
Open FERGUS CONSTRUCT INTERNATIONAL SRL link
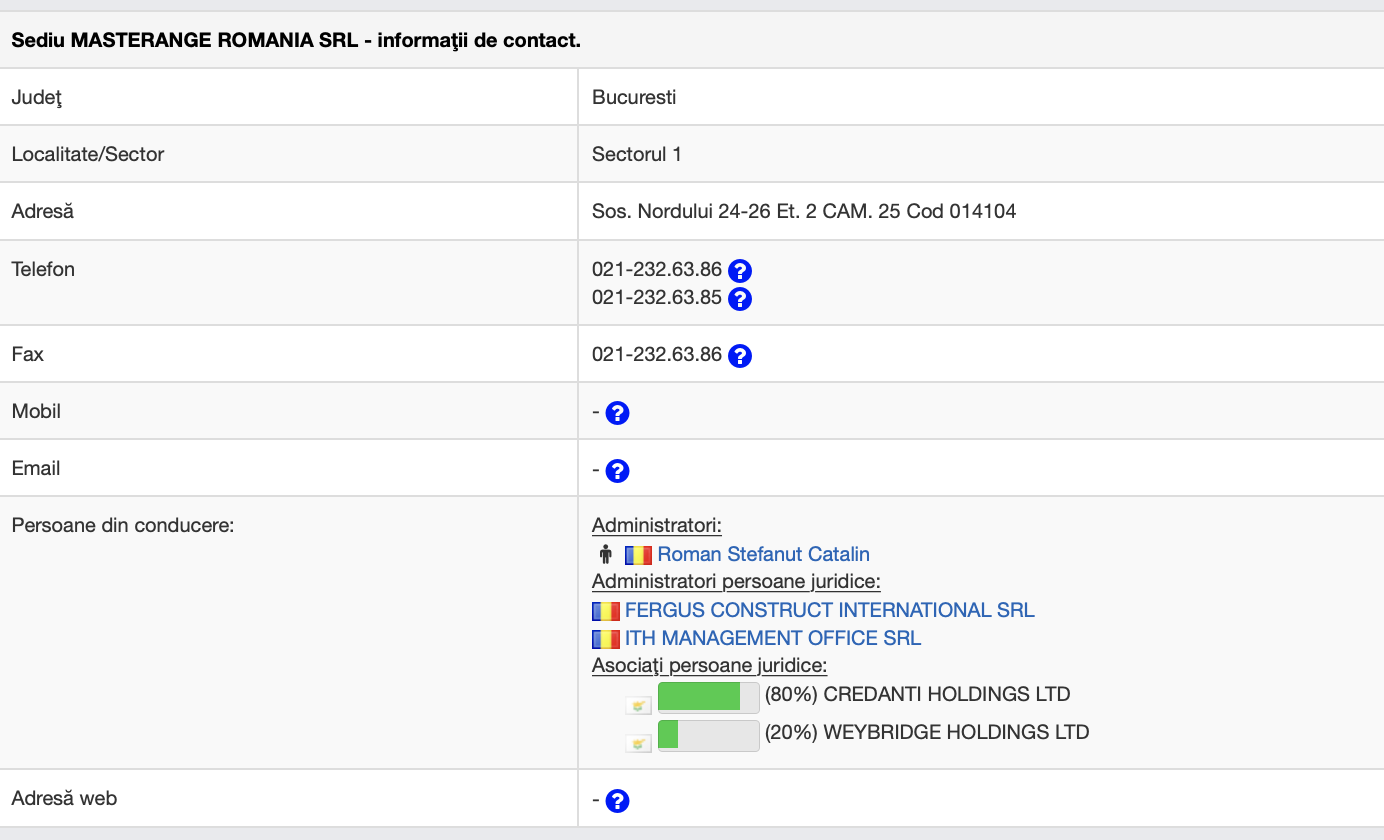(829, 610)
